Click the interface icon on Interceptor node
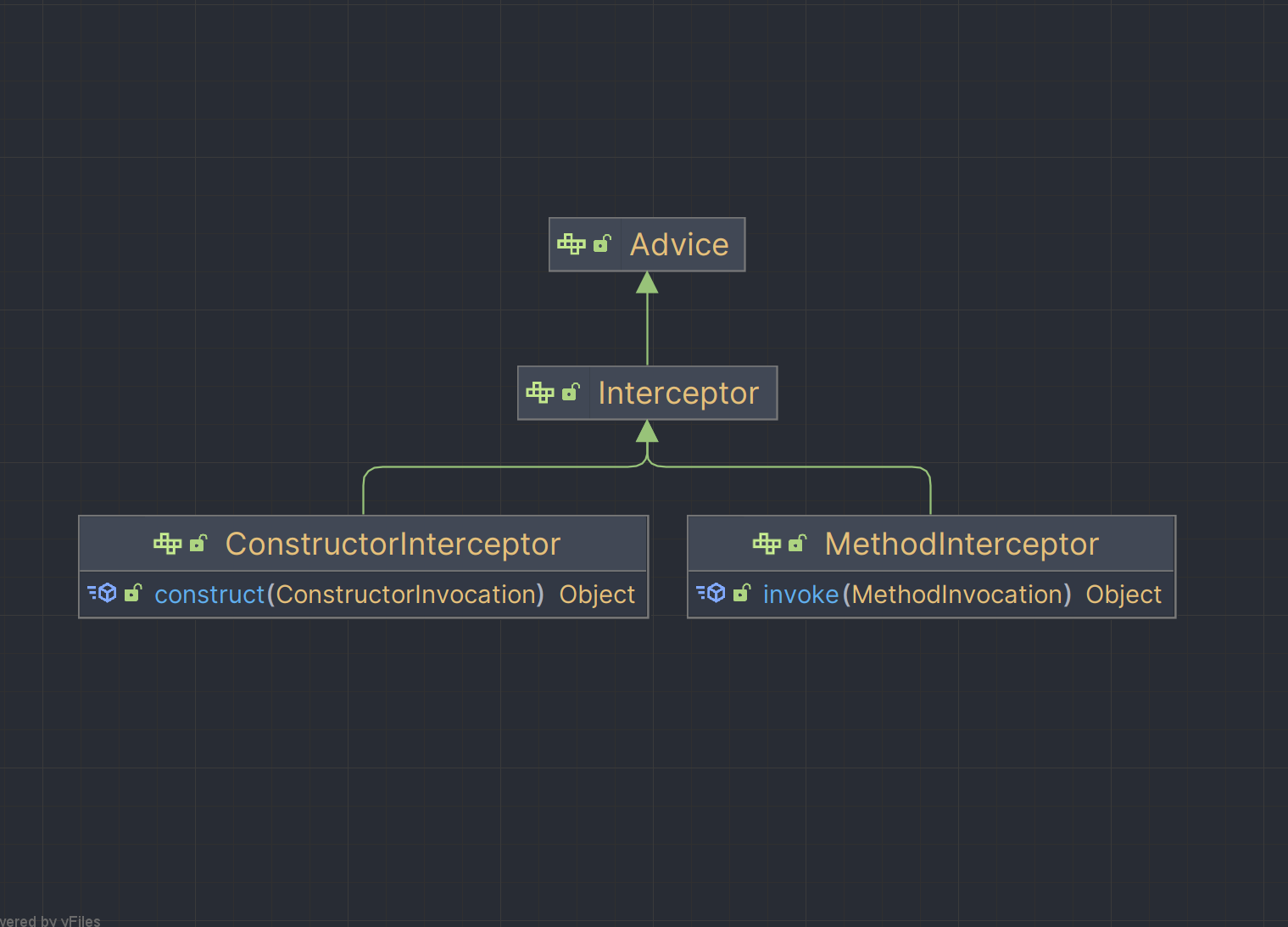This screenshot has height=927, width=1288. (539, 393)
